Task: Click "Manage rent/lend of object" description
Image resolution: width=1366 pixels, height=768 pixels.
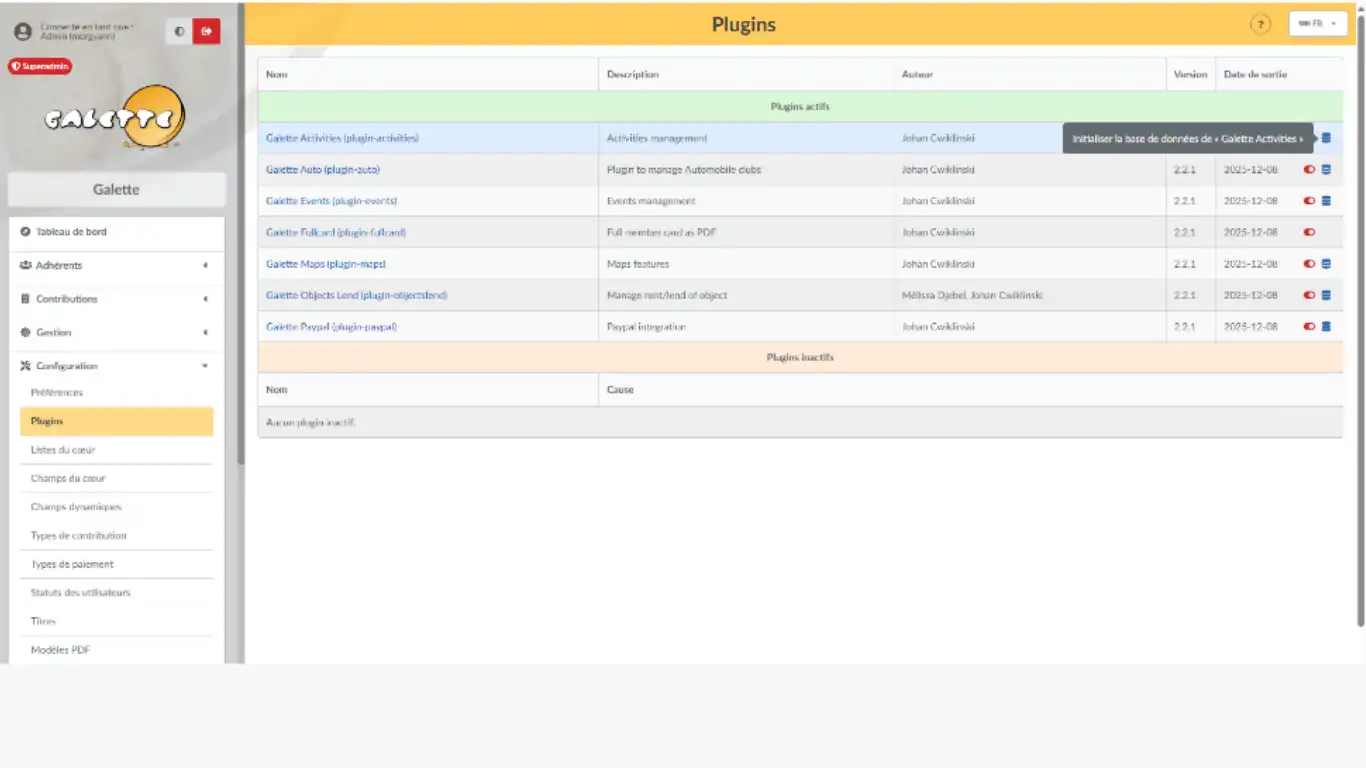Action: (x=667, y=295)
